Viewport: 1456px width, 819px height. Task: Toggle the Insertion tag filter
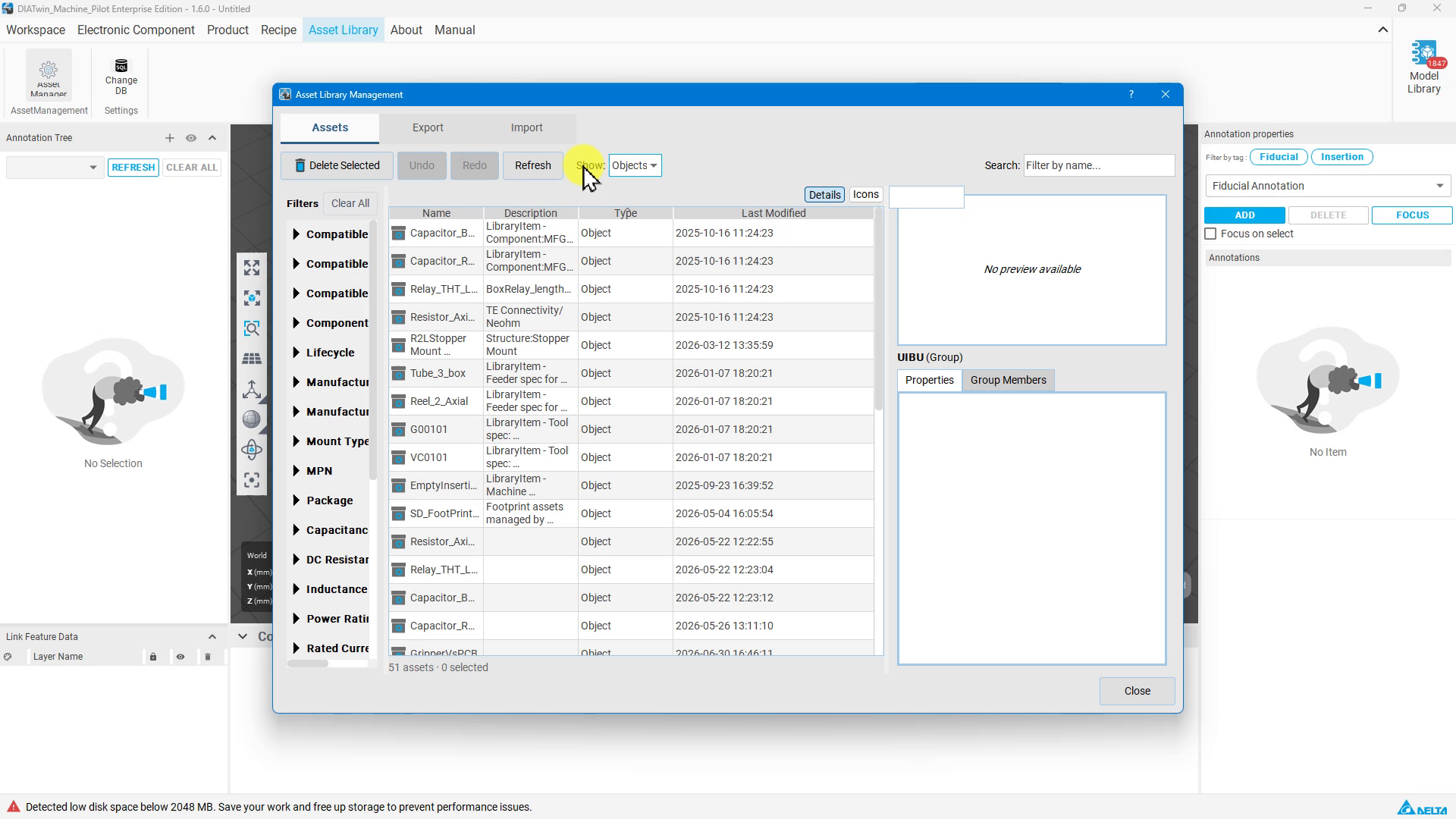coord(1342,157)
